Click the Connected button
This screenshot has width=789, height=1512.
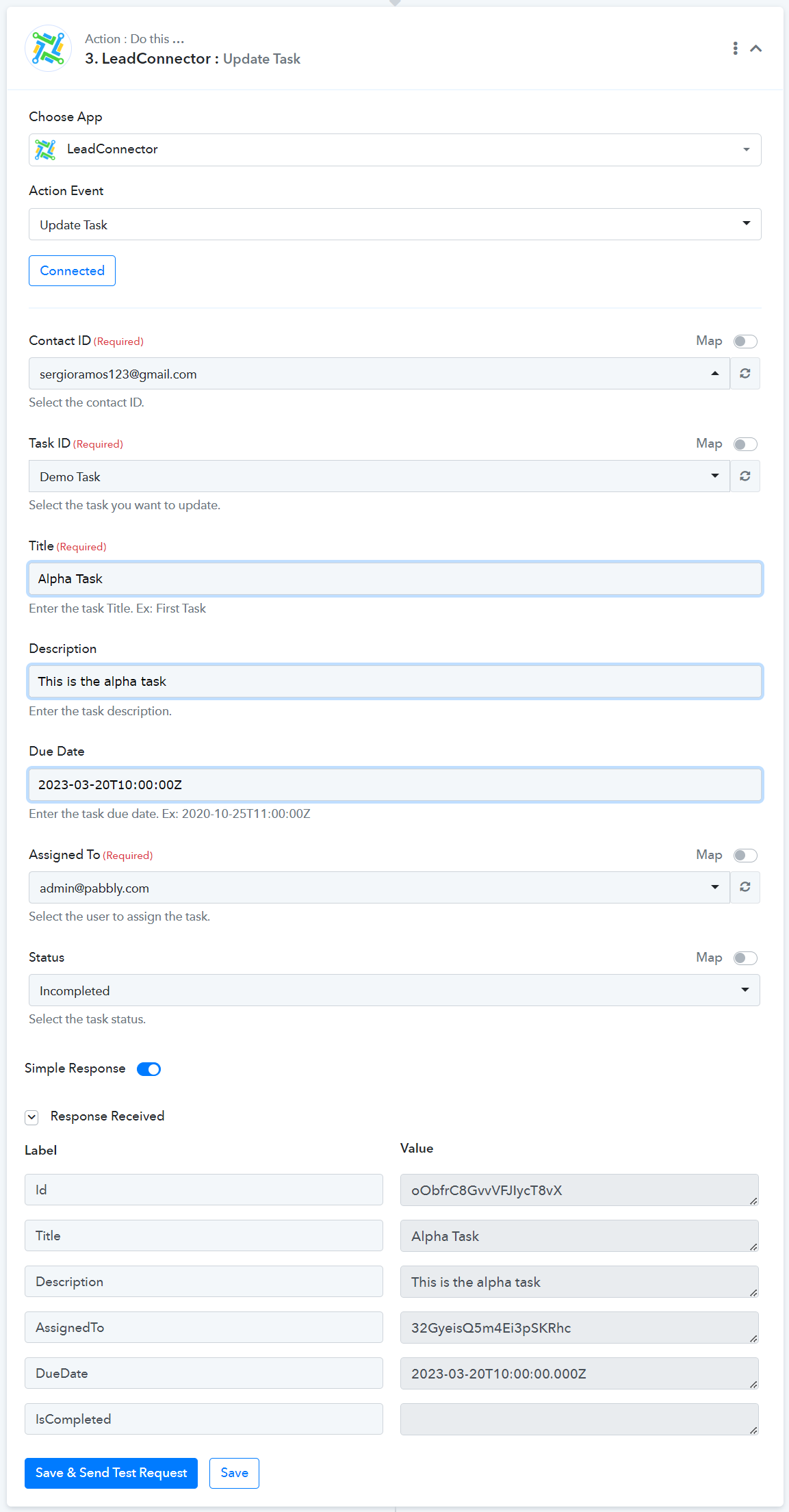(72, 271)
